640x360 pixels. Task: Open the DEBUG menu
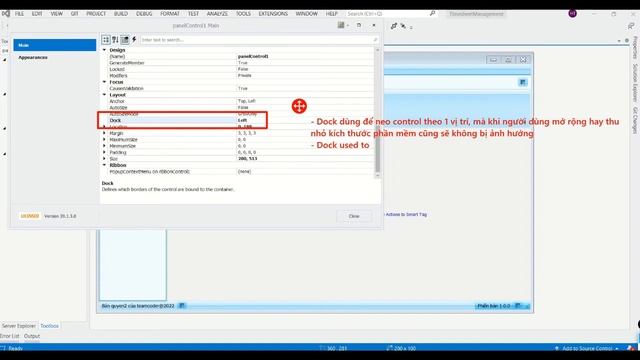pyautogui.click(x=144, y=13)
